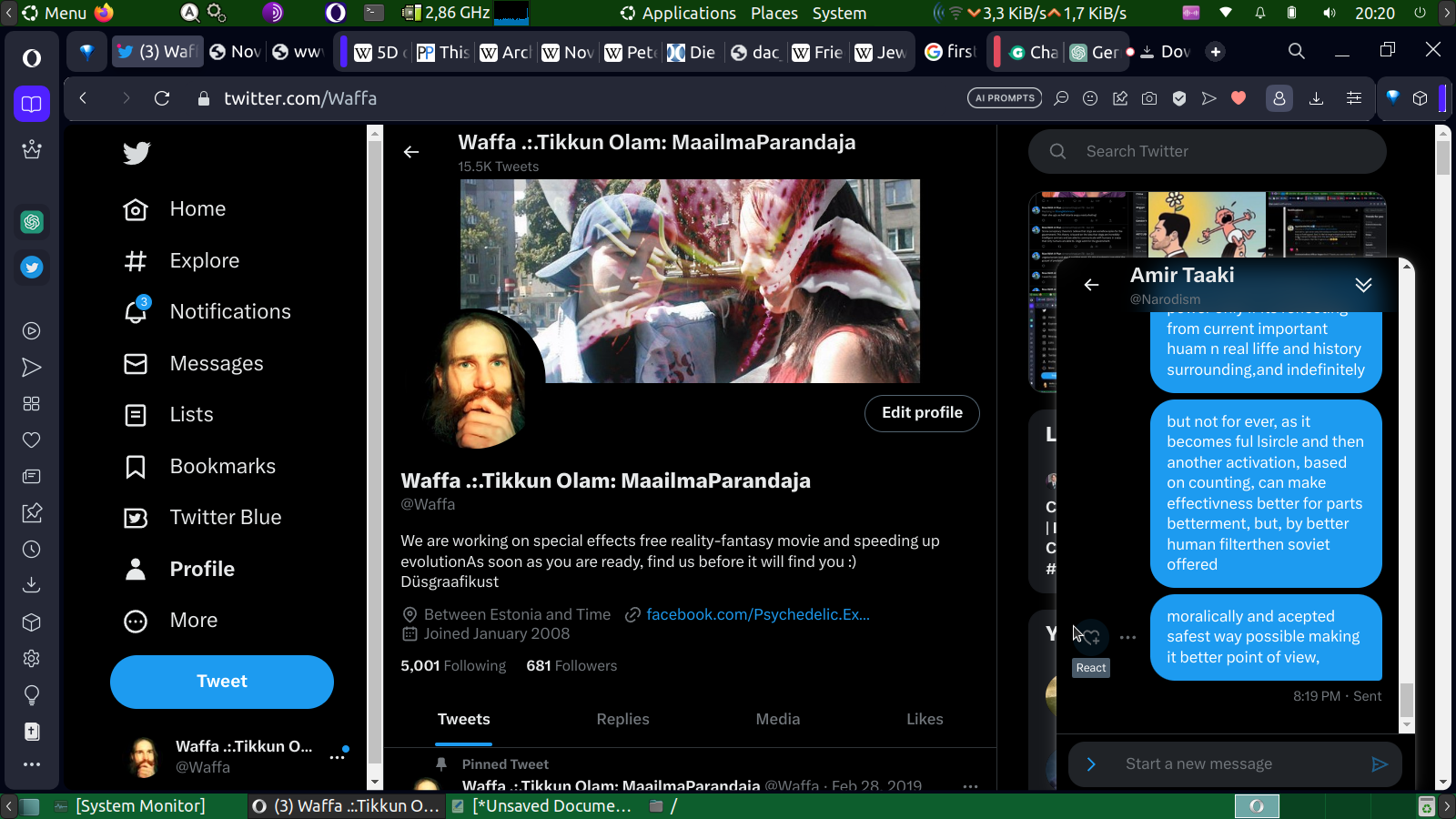Collapse the Amir Taaki message drawer

[x=1363, y=285]
